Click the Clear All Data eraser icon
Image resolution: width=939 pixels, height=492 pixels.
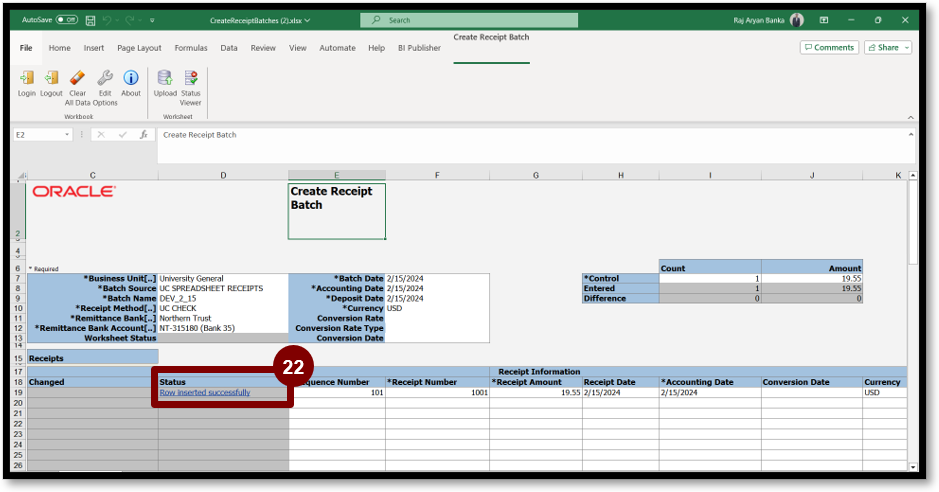tap(77, 78)
